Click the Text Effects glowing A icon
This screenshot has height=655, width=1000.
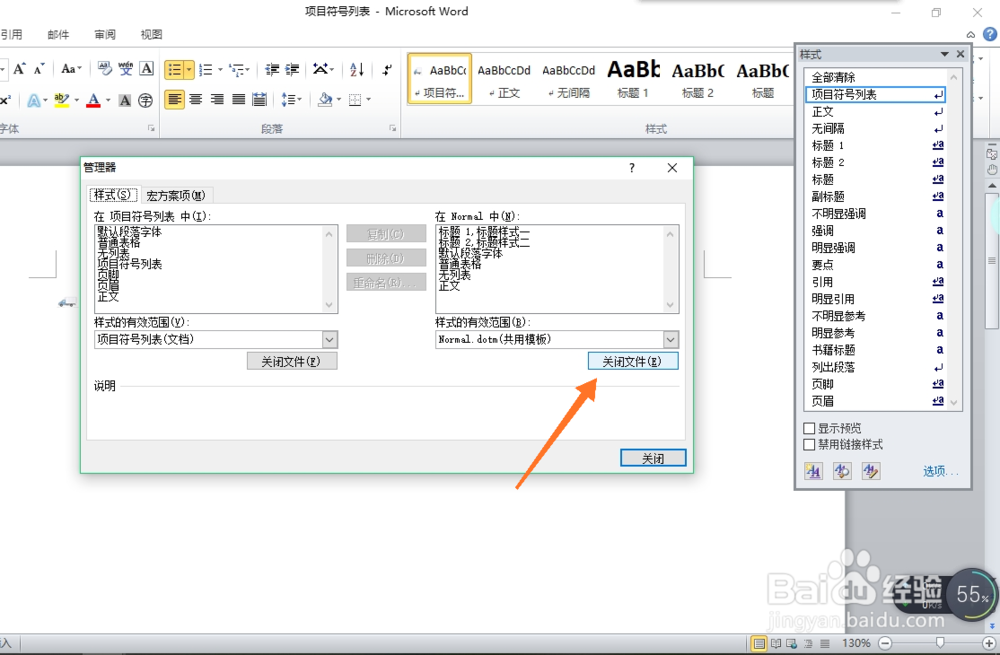[33, 100]
